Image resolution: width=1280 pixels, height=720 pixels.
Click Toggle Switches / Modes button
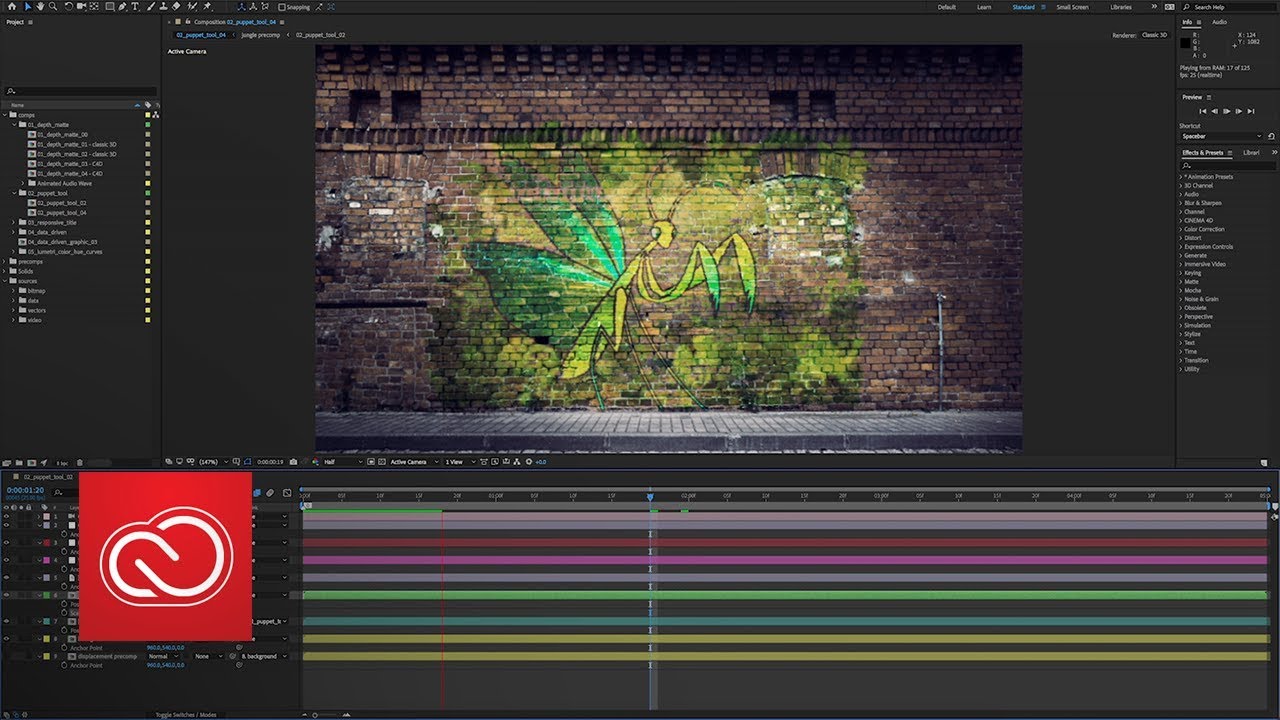[x=186, y=715]
